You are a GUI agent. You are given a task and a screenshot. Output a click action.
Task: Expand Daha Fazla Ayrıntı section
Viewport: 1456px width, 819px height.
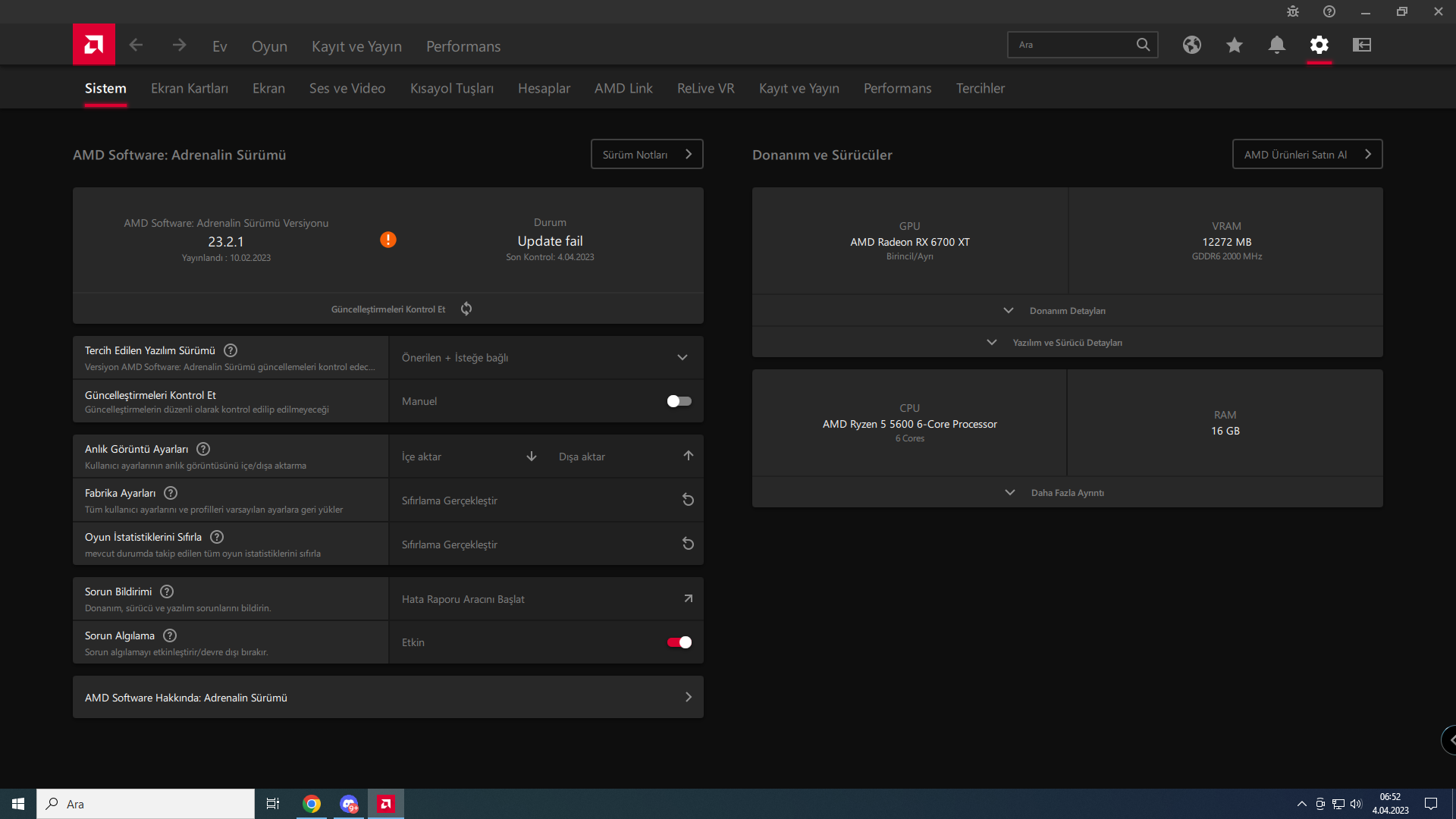click(1066, 493)
